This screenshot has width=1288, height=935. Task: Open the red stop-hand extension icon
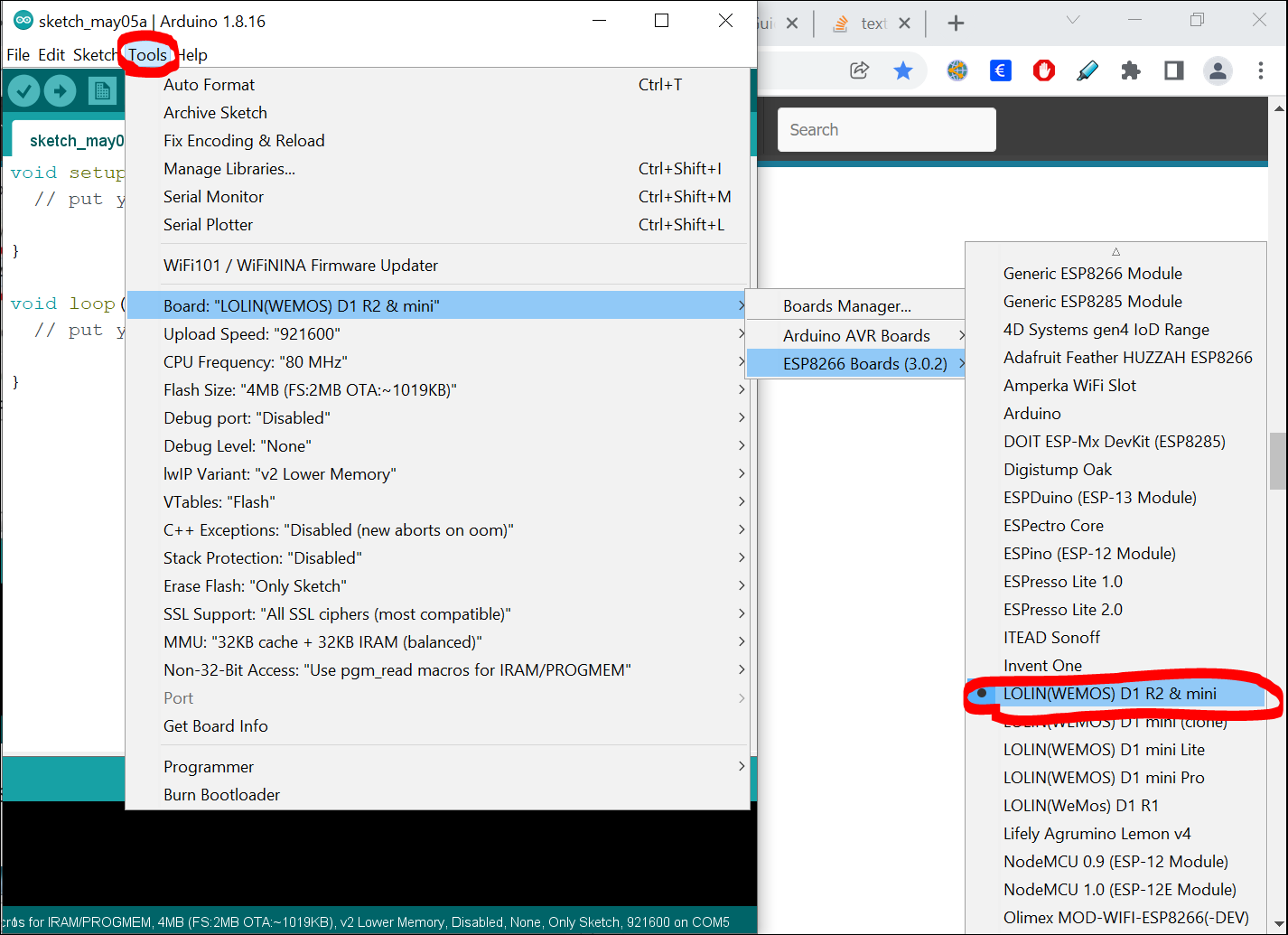[x=1043, y=70]
